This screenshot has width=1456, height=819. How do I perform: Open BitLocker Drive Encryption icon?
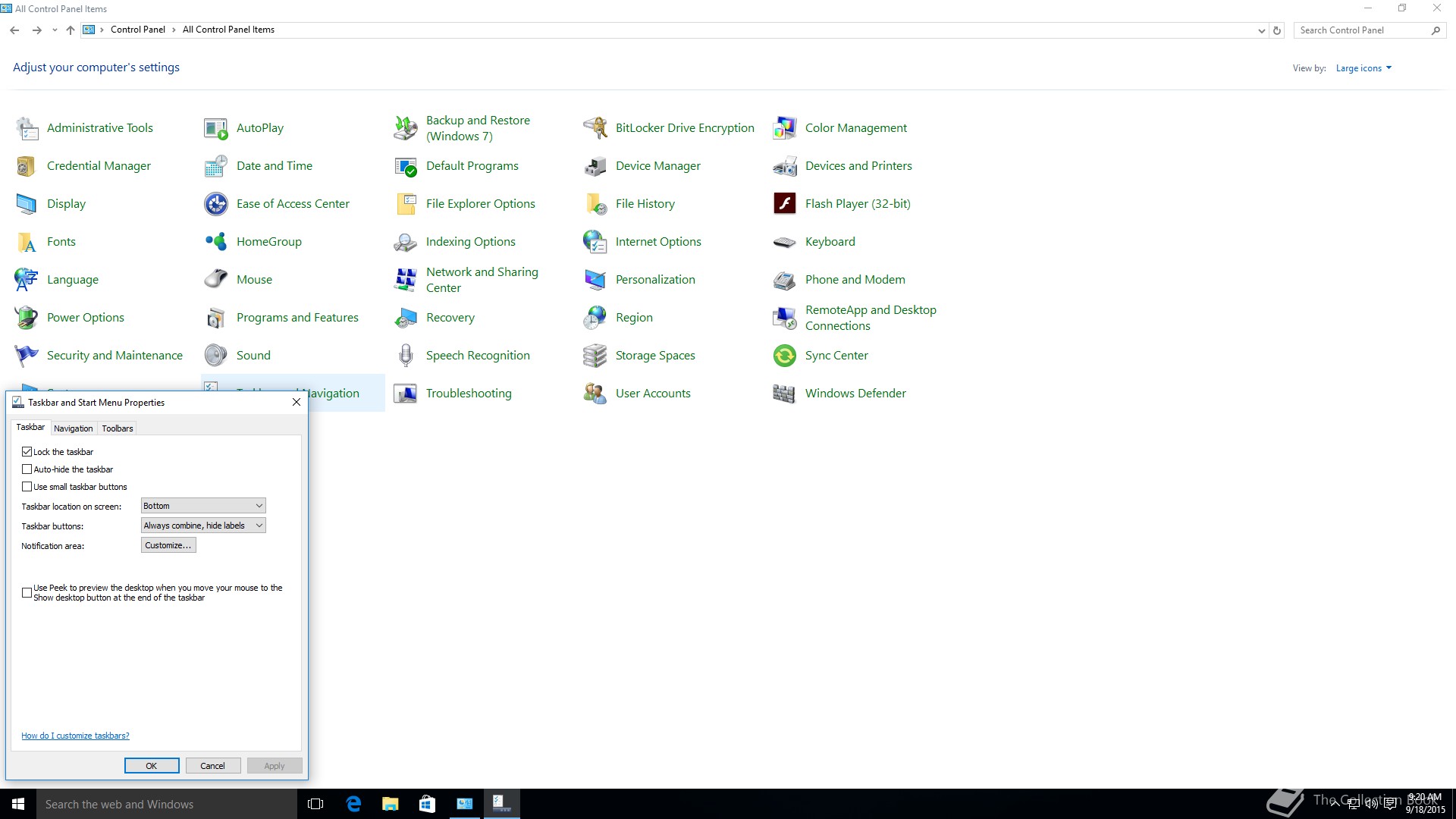[595, 128]
